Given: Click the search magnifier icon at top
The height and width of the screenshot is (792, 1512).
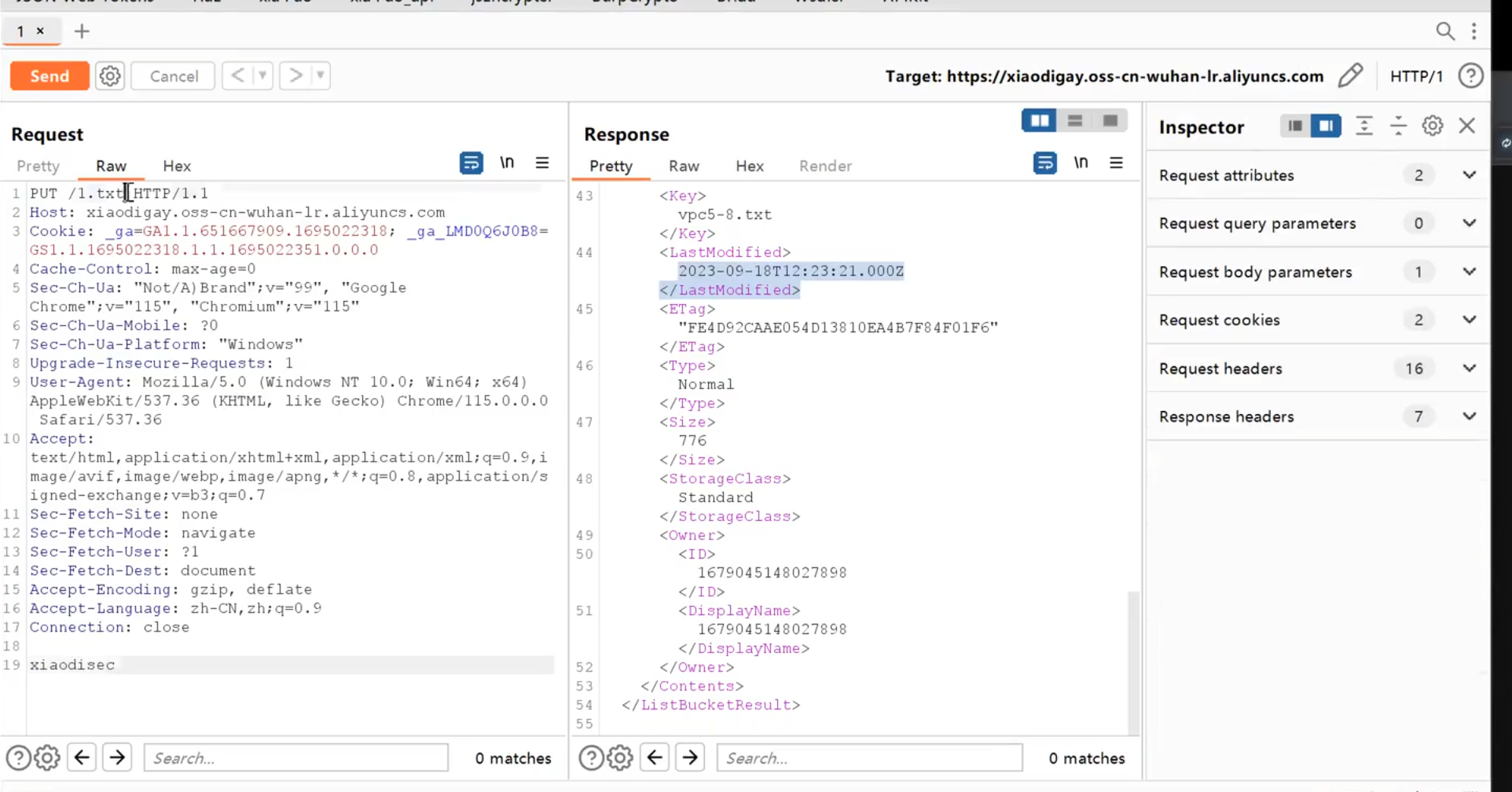Looking at the screenshot, I should (1444, 31).
